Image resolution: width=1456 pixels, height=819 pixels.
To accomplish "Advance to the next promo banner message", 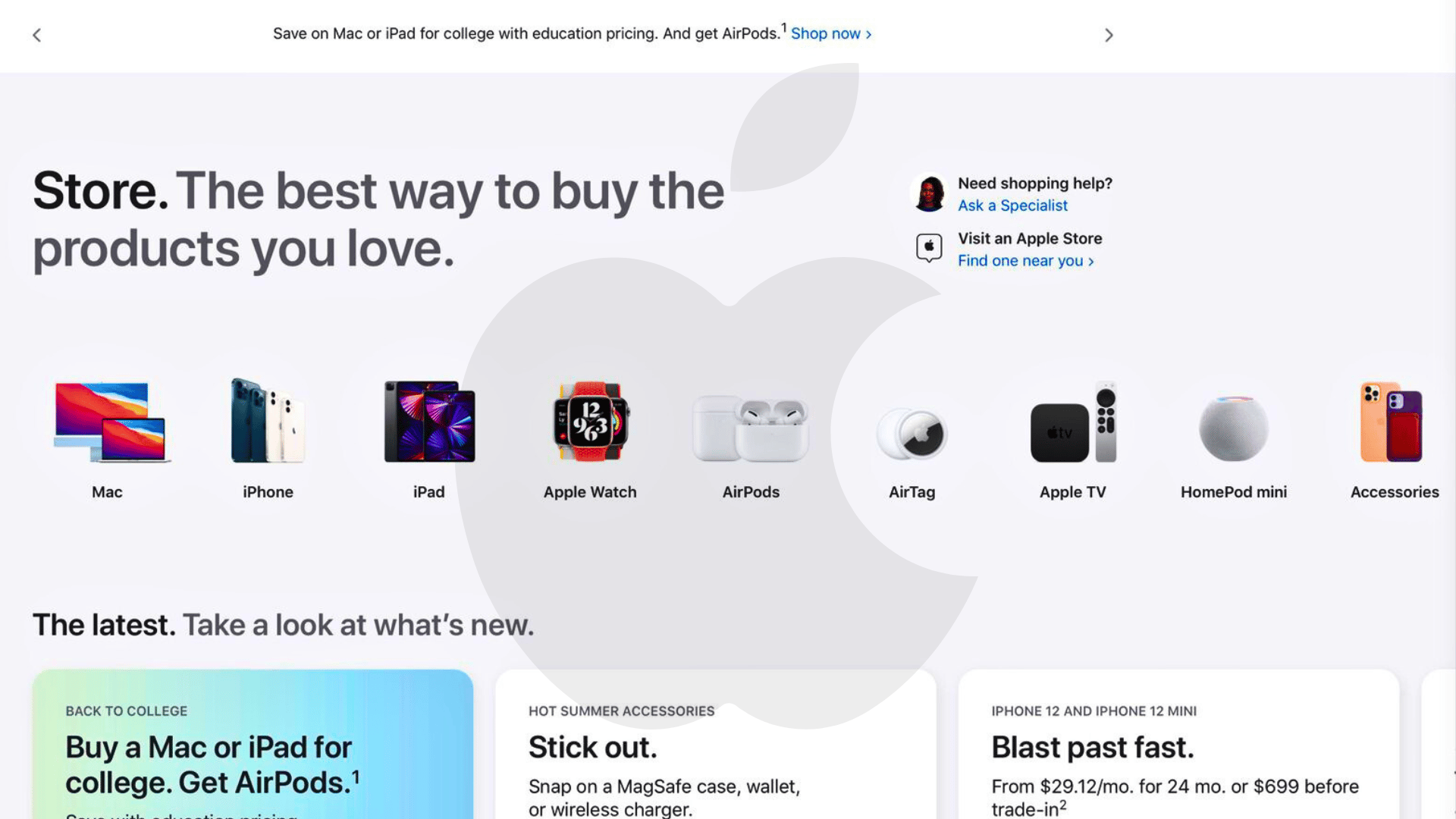I will click(1109, 35).
